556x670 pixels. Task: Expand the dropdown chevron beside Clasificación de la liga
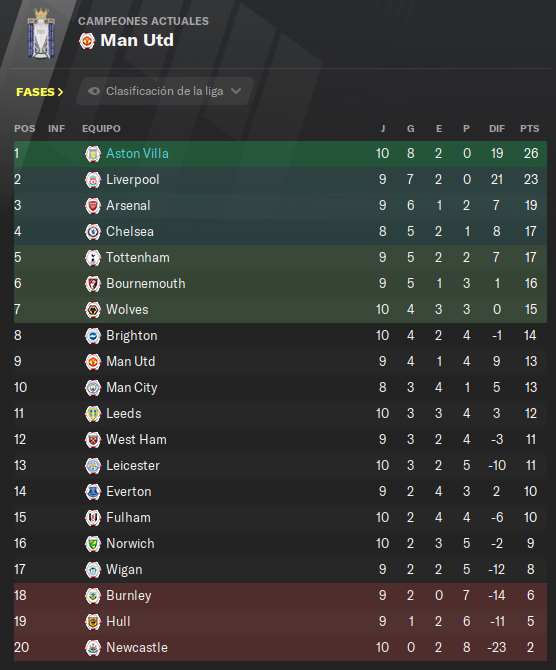[x=236, y=91]
